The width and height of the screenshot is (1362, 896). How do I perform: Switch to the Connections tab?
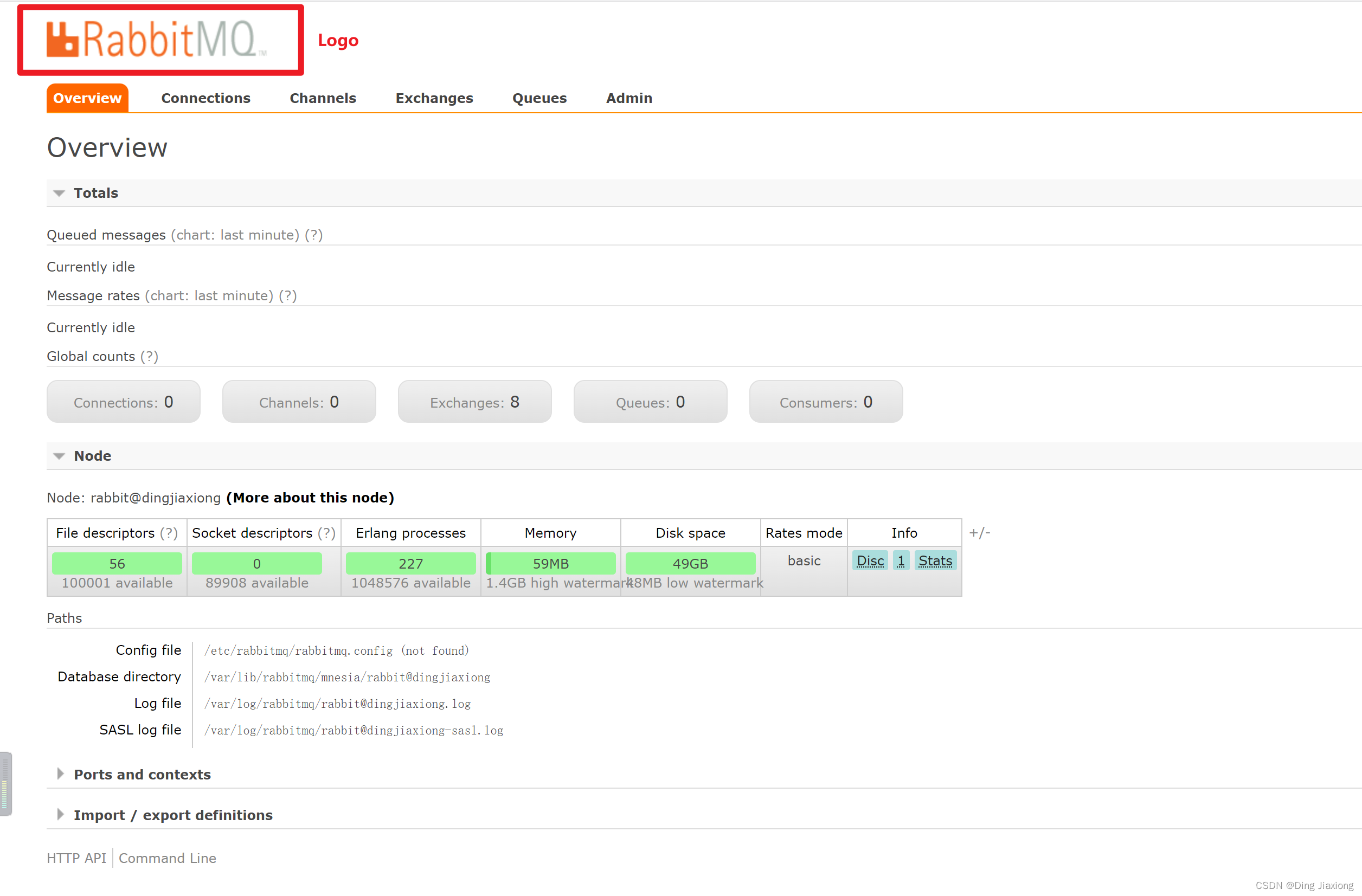205,98
